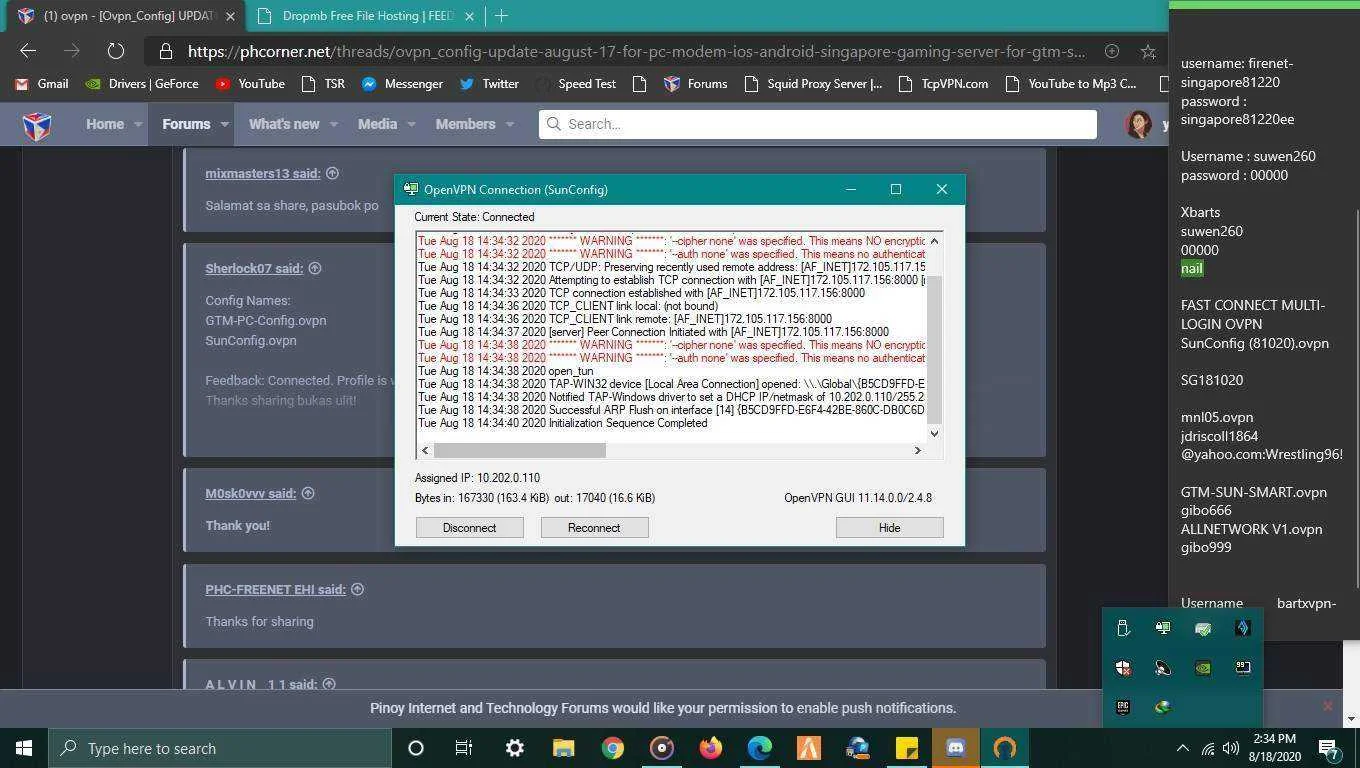Hide the OpenVPN Connection window
This screenshot has width=1360, height=768.
[889, 527]
